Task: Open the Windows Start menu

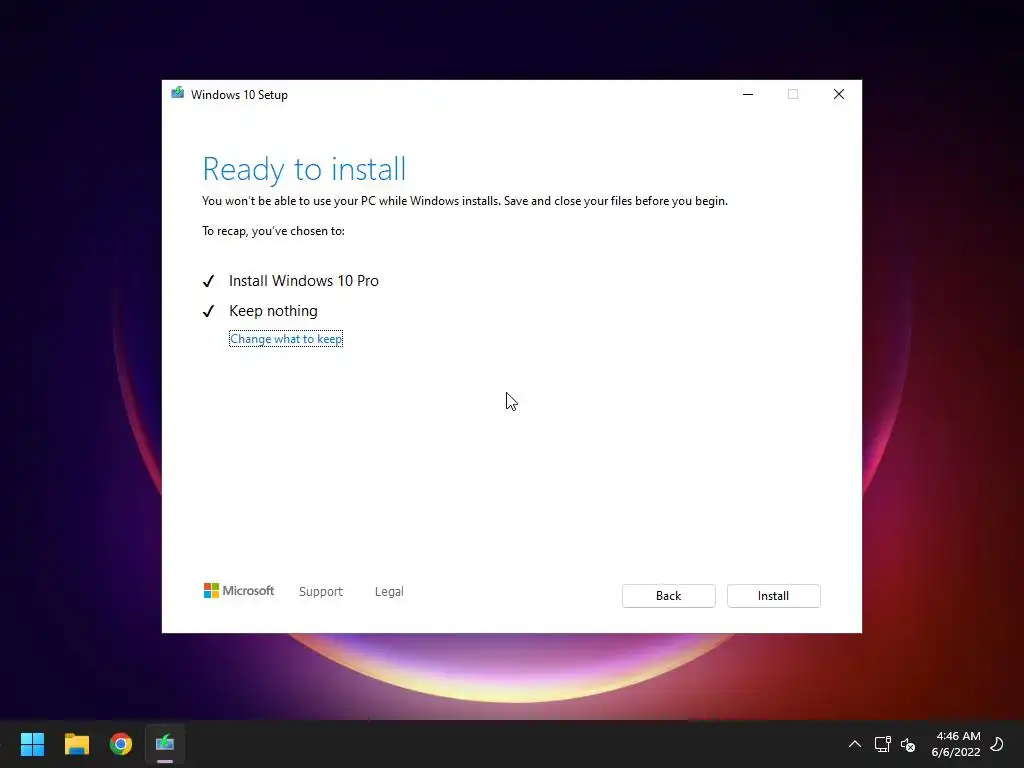Action: pyautogui.click(x=32, y=743)
